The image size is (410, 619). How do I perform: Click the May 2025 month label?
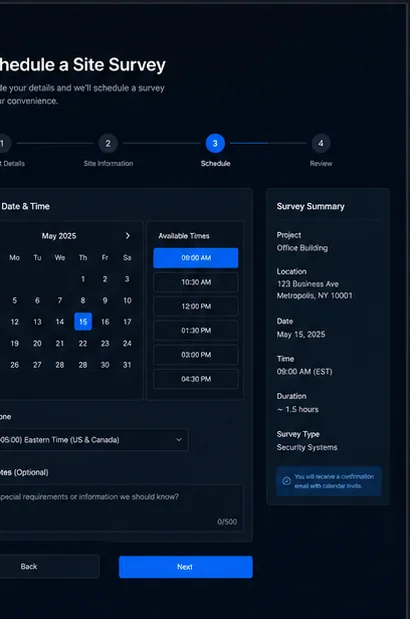[x=59, y=236]
